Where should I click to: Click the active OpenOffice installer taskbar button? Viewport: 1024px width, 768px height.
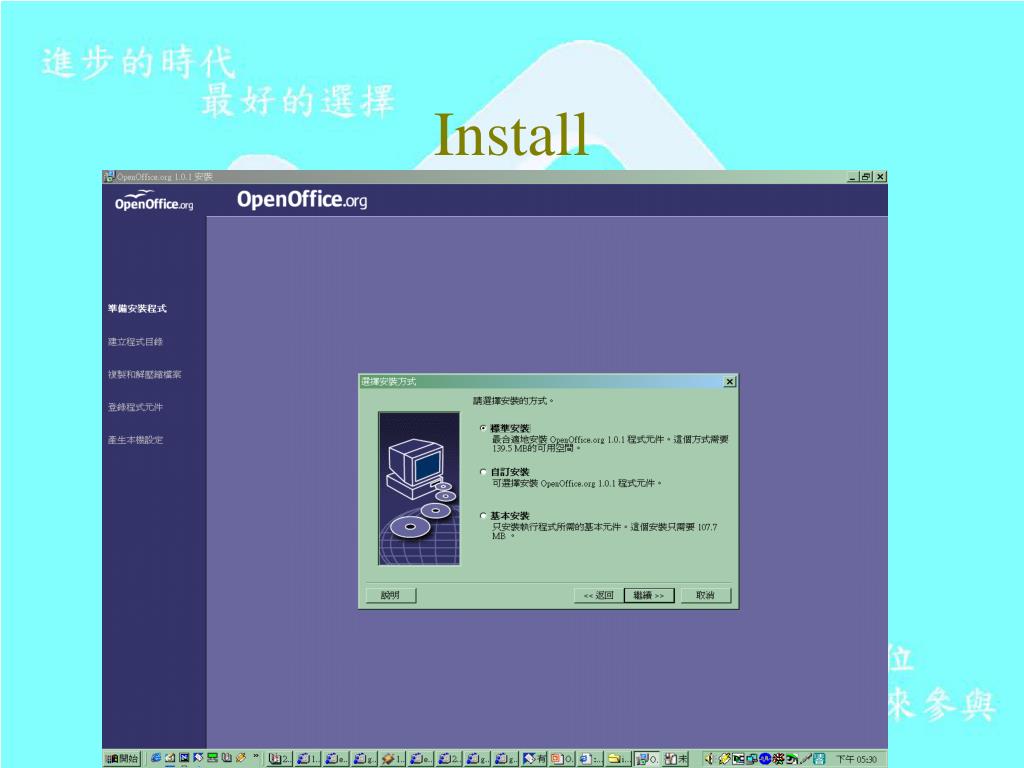click(647, 758)
